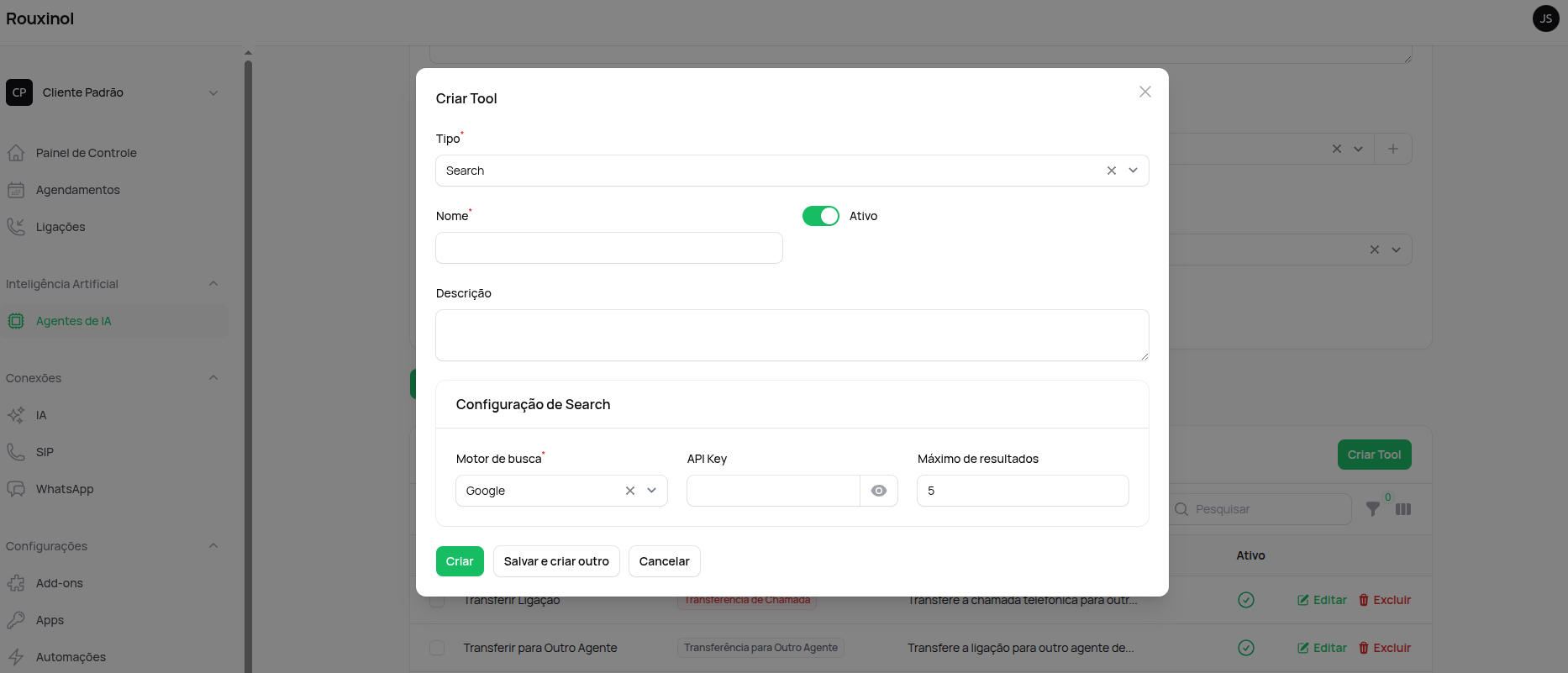
Task: Click the Criar button
Action: [x=460, y=561]
